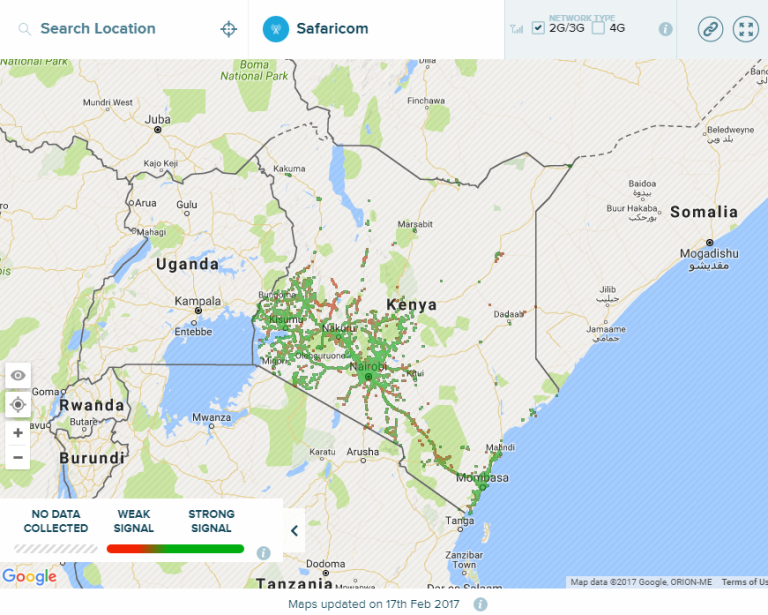
Task: Click the Uganda country label
Action: pos(188,264)
